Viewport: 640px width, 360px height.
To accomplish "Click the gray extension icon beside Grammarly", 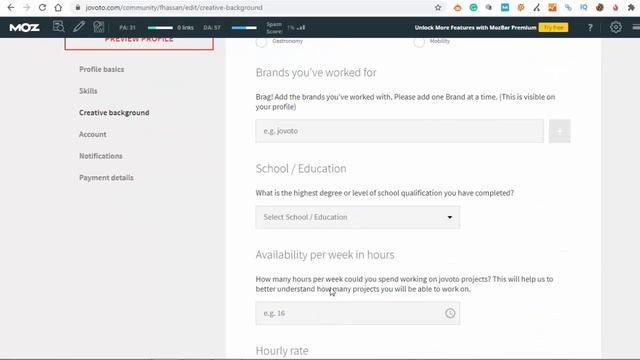I will coord(489,7).
